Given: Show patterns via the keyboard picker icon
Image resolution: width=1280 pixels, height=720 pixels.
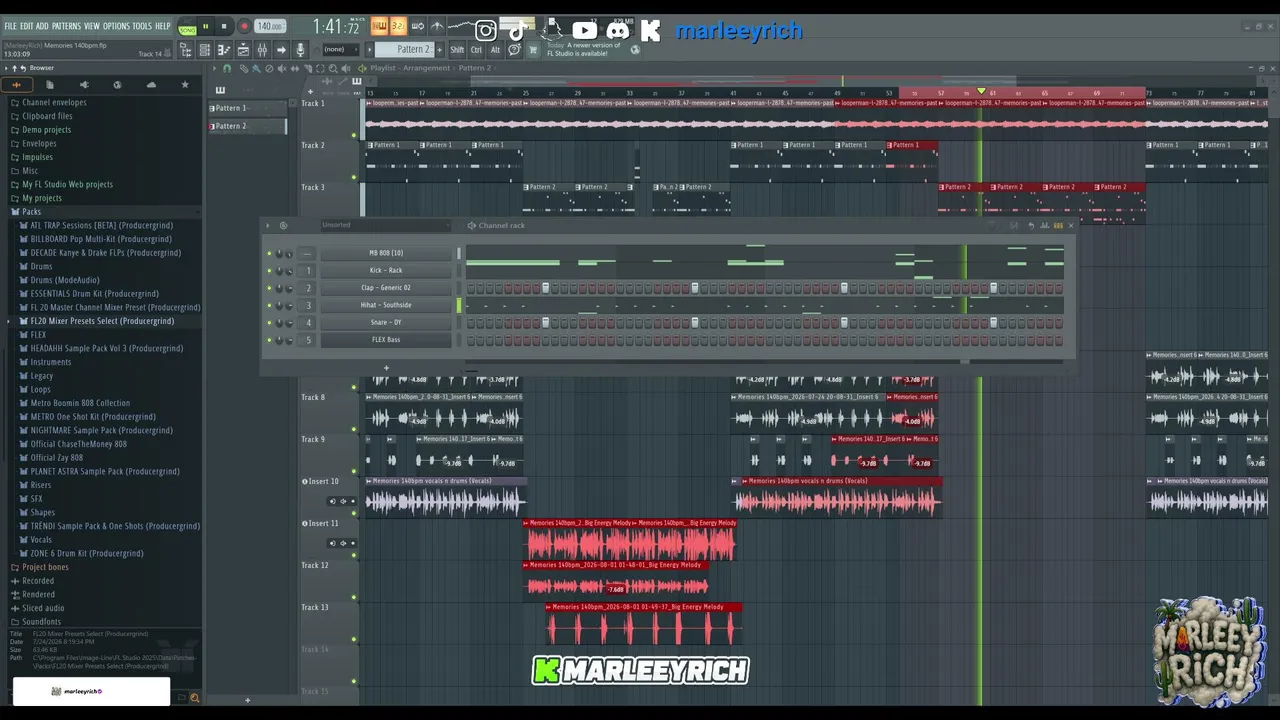Looking at the screenshot, I should click(356, 81).
